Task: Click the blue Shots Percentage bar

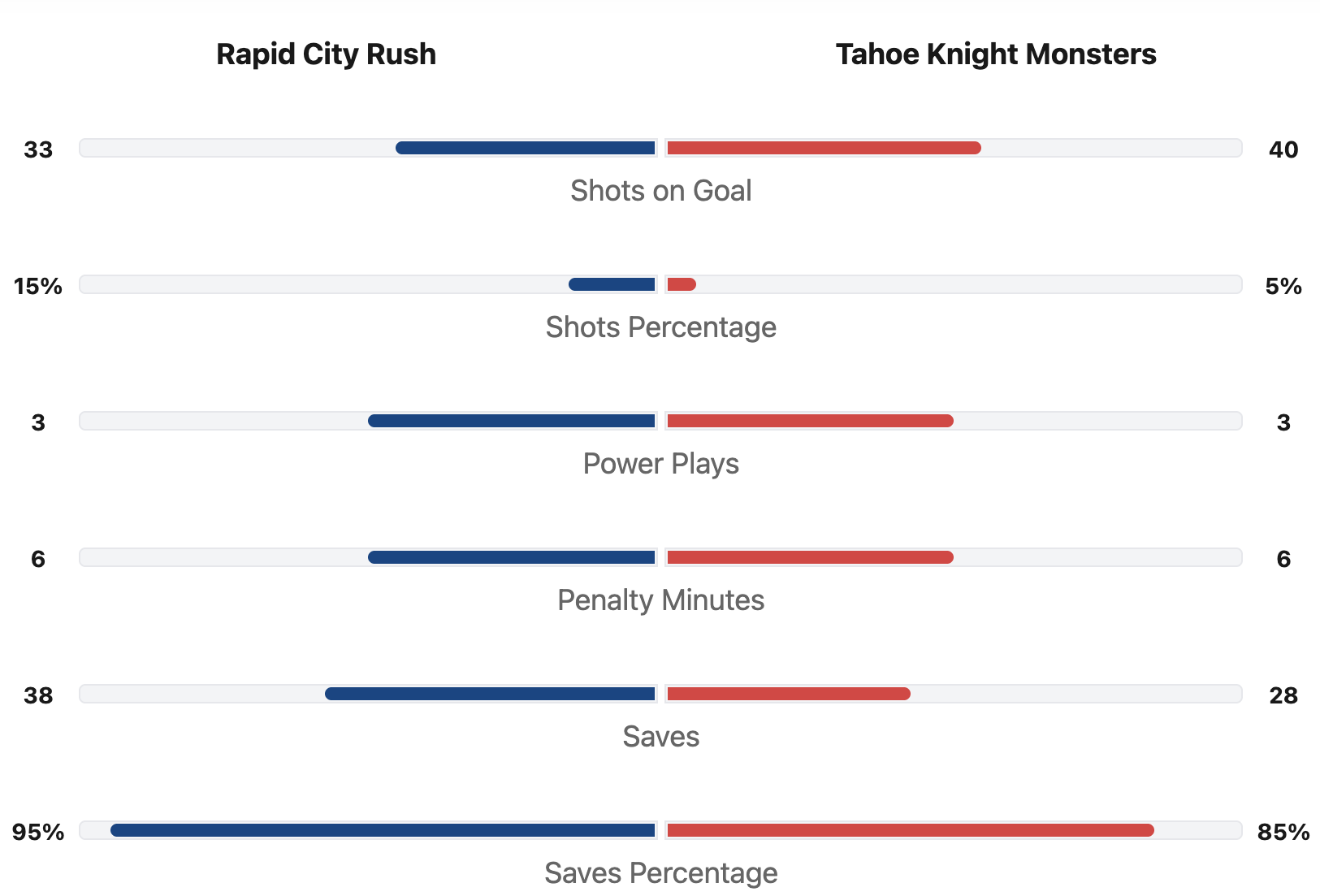Action: [x=612, y=284]
